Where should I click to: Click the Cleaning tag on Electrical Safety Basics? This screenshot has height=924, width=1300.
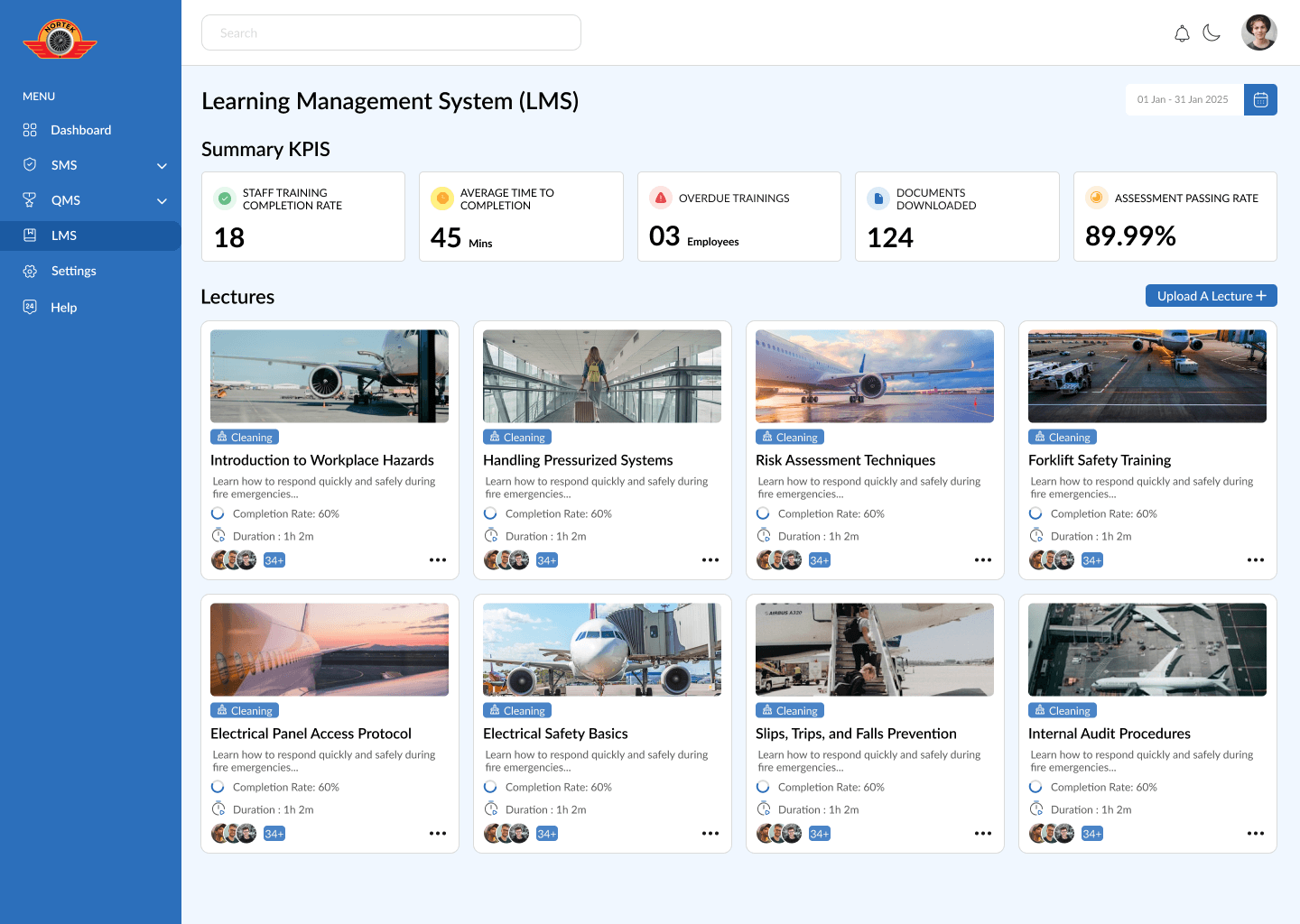click(517, 710)
